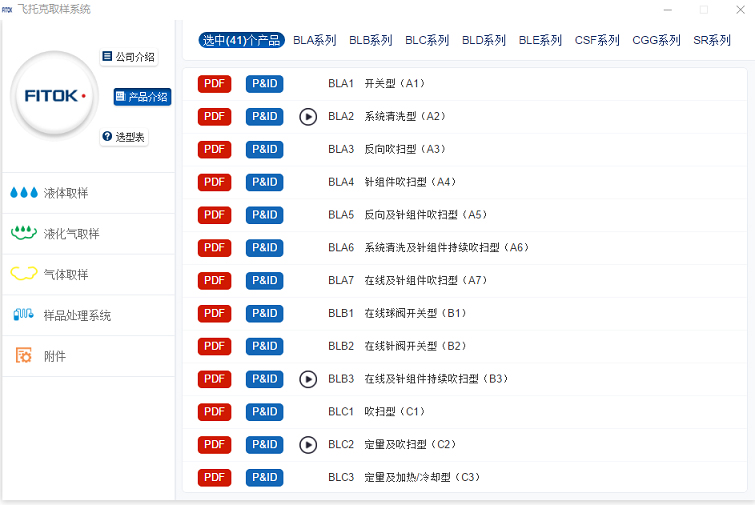Image resolution: width=755 pixels, height=505 pixels.
Task: Select 液化气取样 liquefied gas sampling
Action: pyautogui.click(x=71, y=234)
